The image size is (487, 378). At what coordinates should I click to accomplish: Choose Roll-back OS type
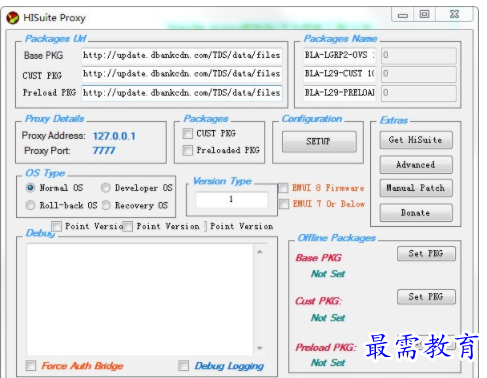30,205
